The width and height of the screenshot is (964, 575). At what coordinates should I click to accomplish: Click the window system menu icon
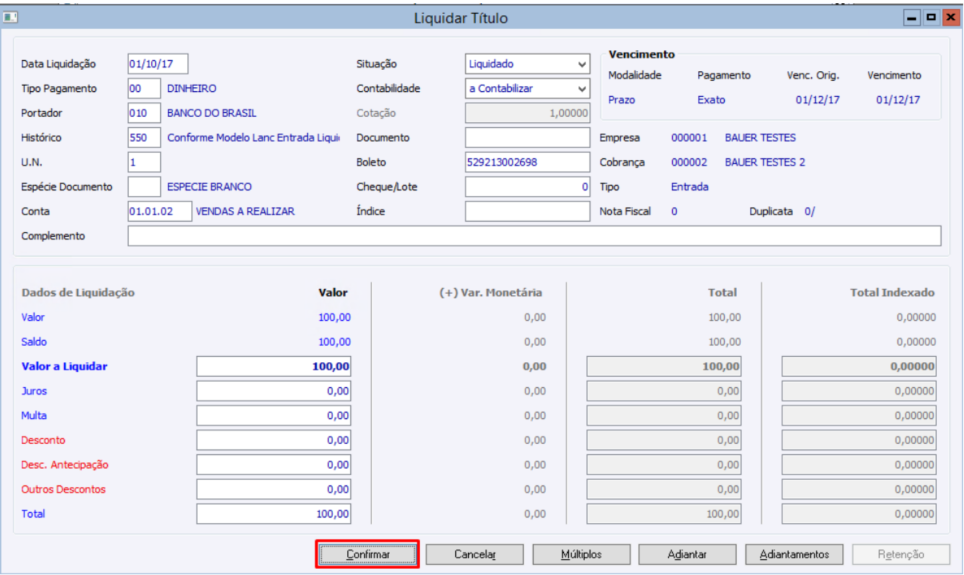12,17
